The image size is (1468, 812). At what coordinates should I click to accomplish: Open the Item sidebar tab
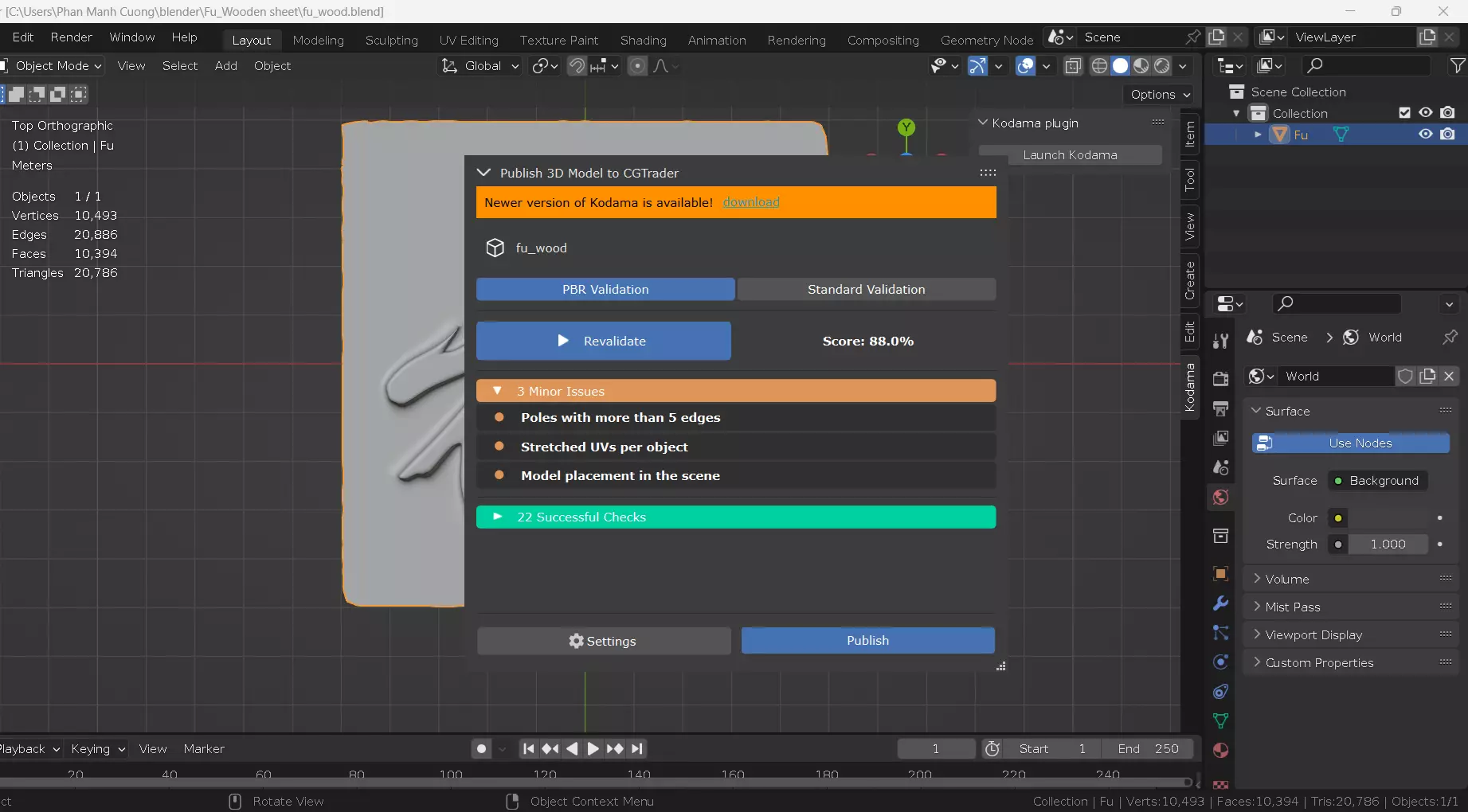point(1189,133)
